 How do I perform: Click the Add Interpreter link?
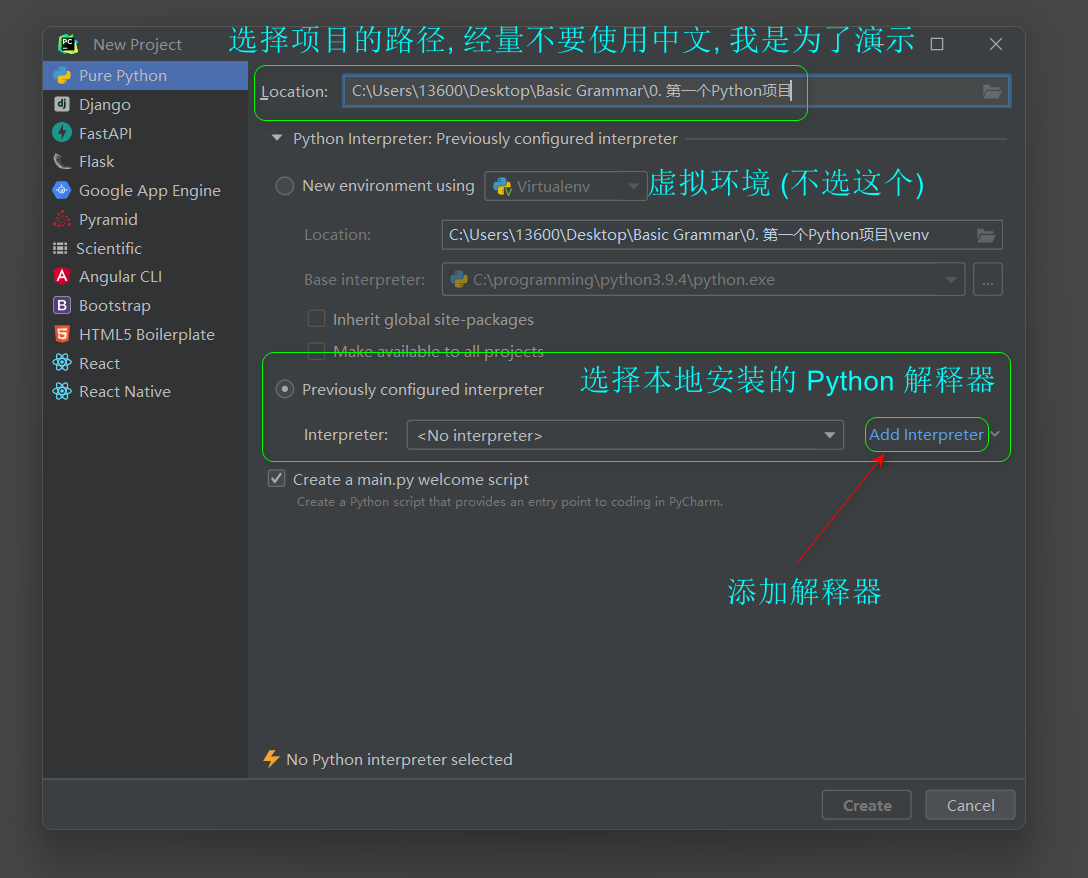tap(926, 434)
